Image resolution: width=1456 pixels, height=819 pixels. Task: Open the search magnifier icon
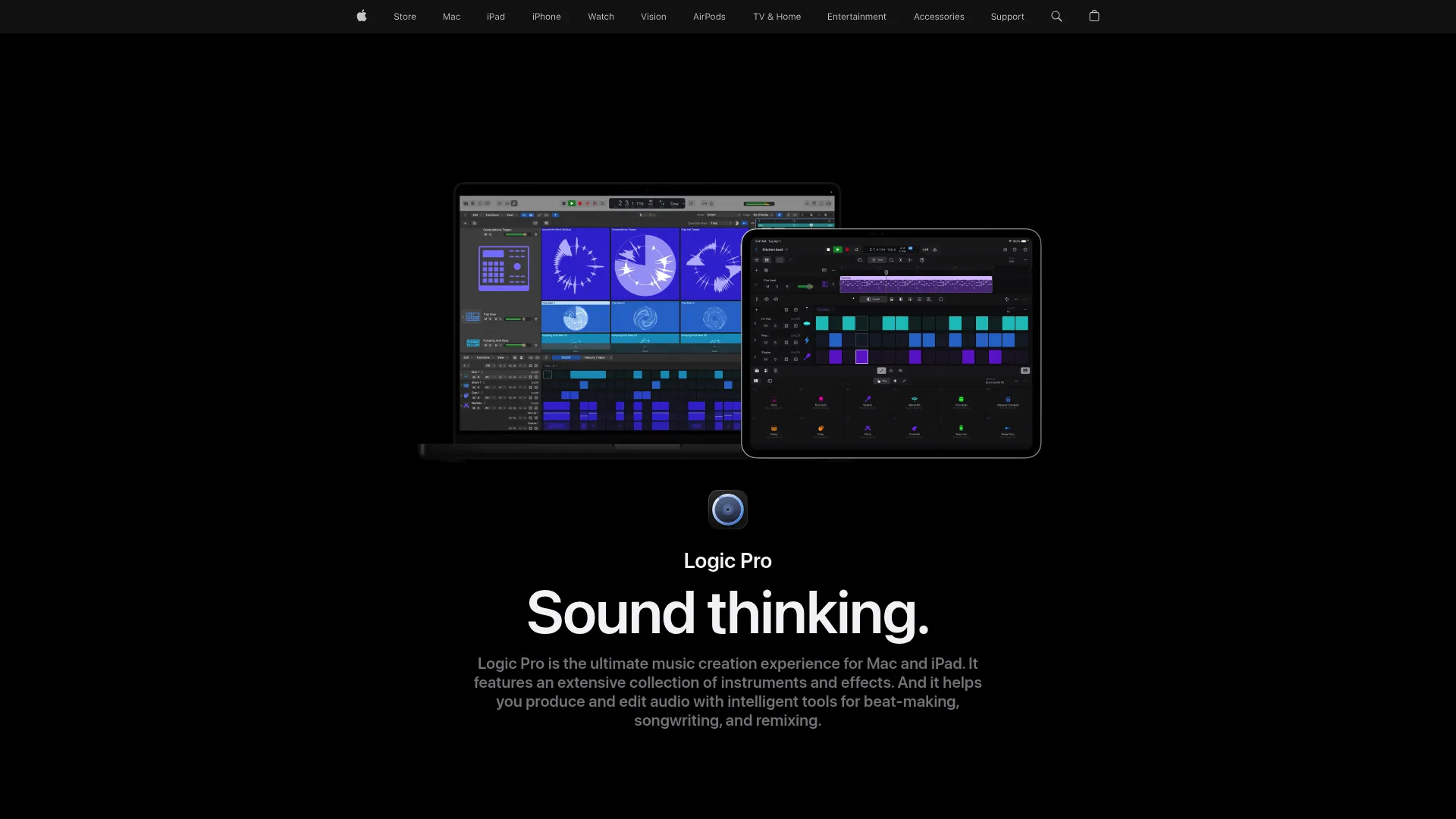coord(1056,16)
